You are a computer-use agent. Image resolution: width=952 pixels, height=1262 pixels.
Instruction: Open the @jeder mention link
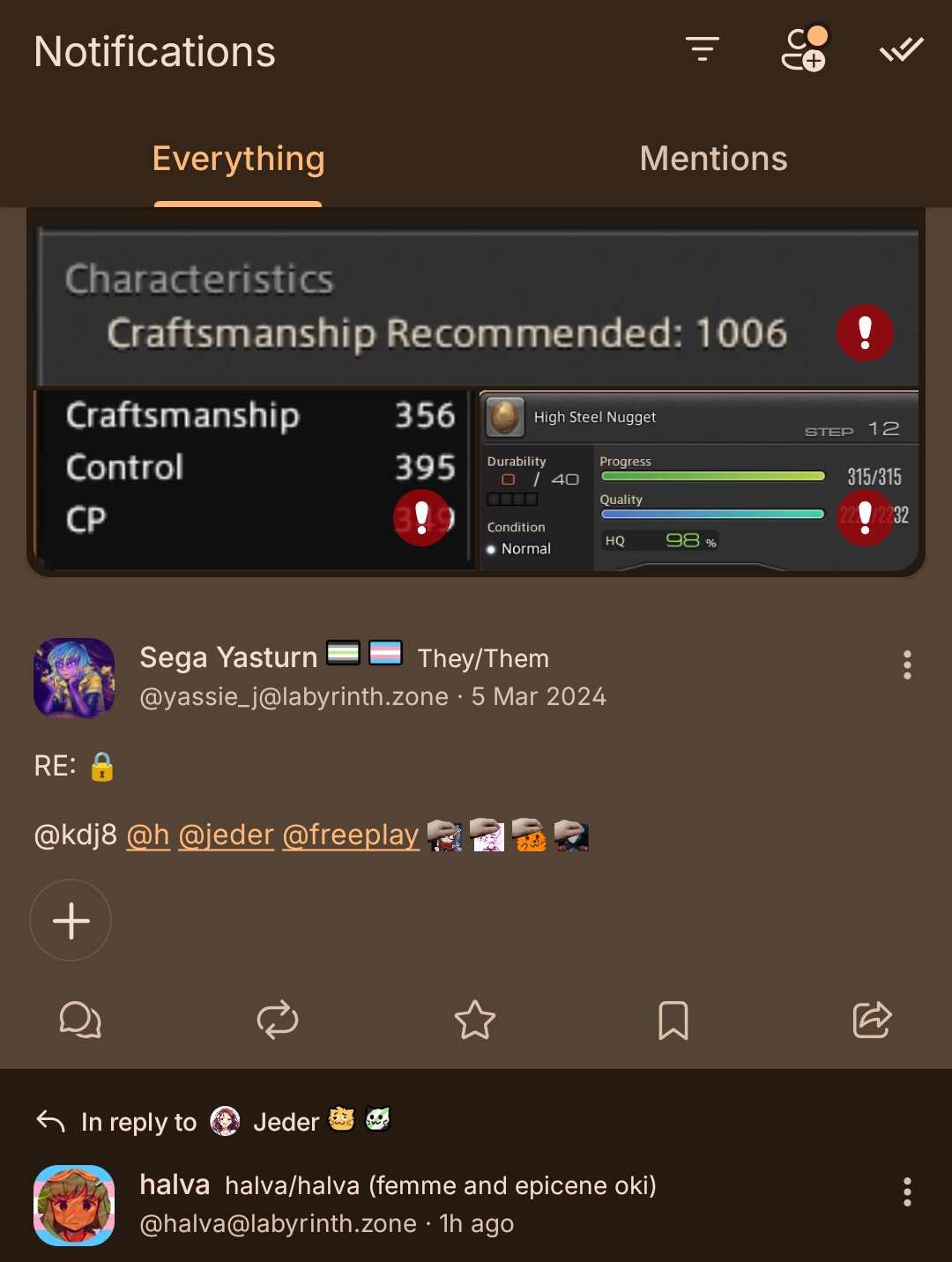[x=227, y=834]
